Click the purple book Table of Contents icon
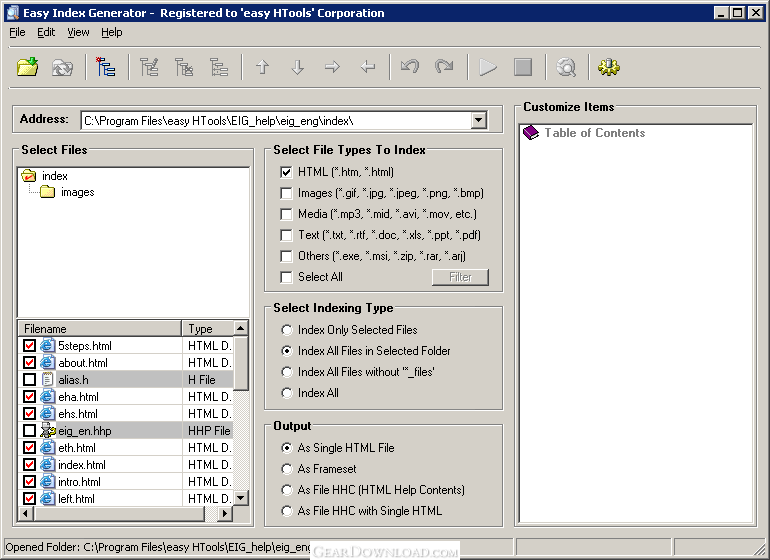Viewport: 770px width, 560px height. pyautogui.click(x=531, y=133)
